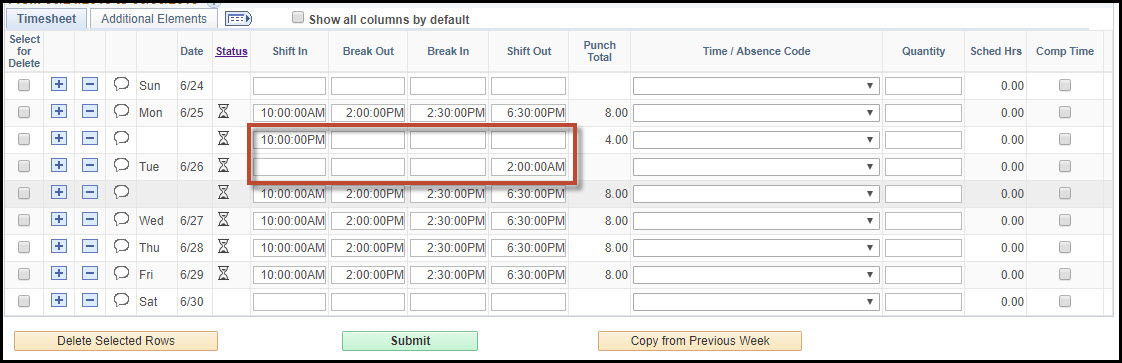Click Copy from Previous Week button

(700, 341)
